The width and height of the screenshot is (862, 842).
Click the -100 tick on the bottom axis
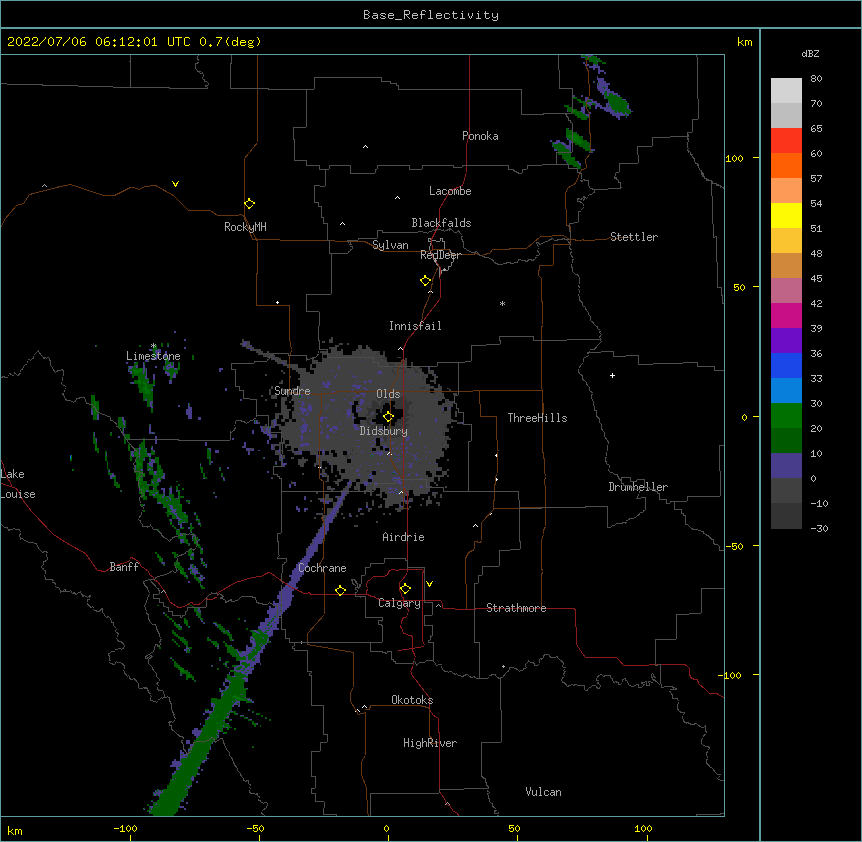[125, 828]
